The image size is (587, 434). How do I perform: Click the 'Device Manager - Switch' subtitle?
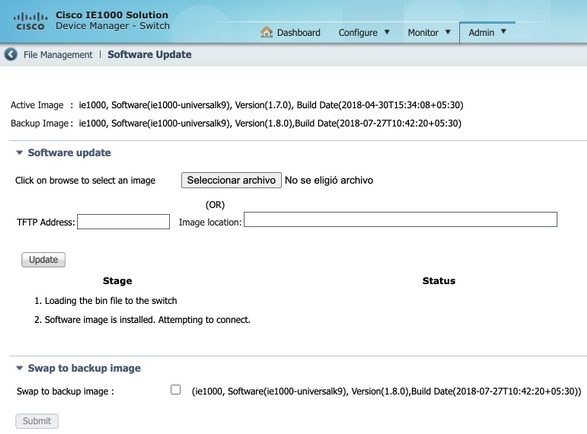point(113,26)
